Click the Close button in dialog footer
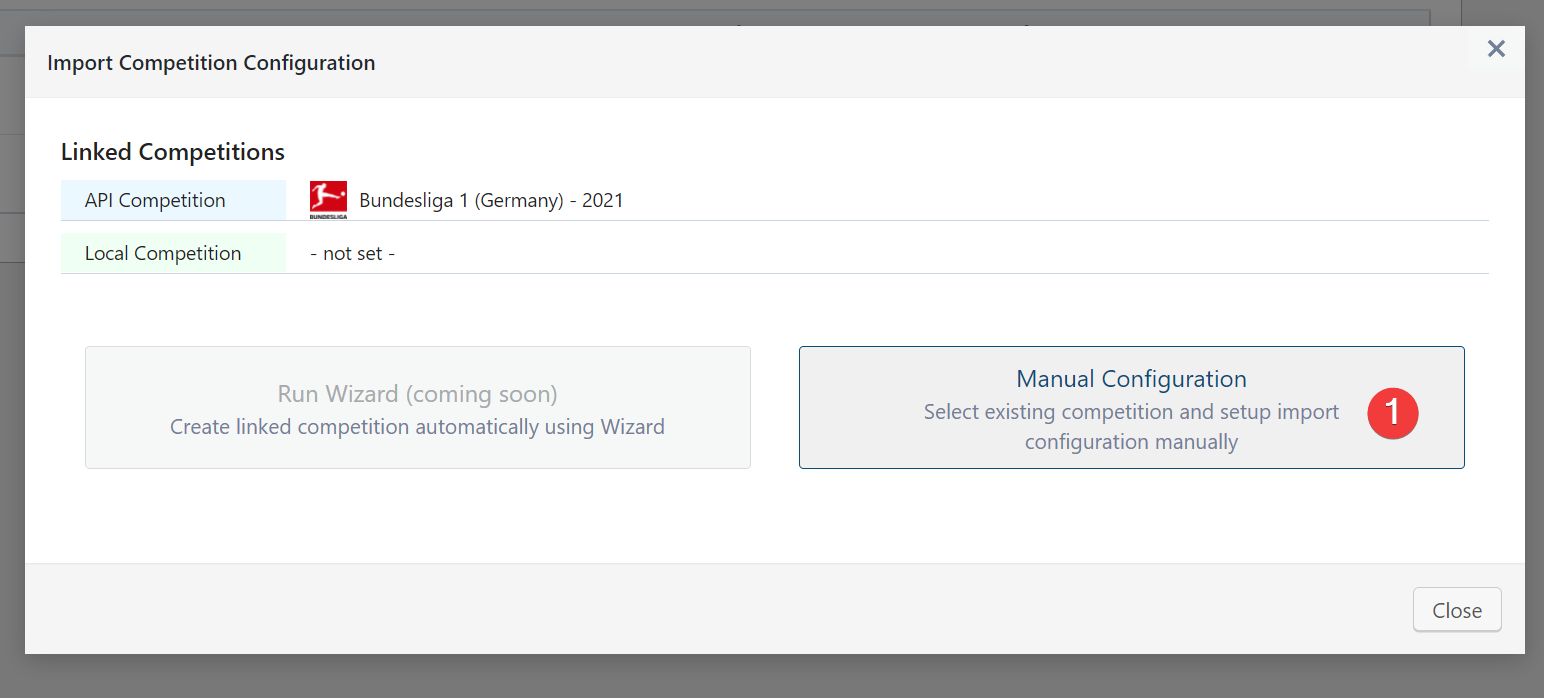The height and width of the screenshot is (698, 1544). click(x=1457, y=610)
